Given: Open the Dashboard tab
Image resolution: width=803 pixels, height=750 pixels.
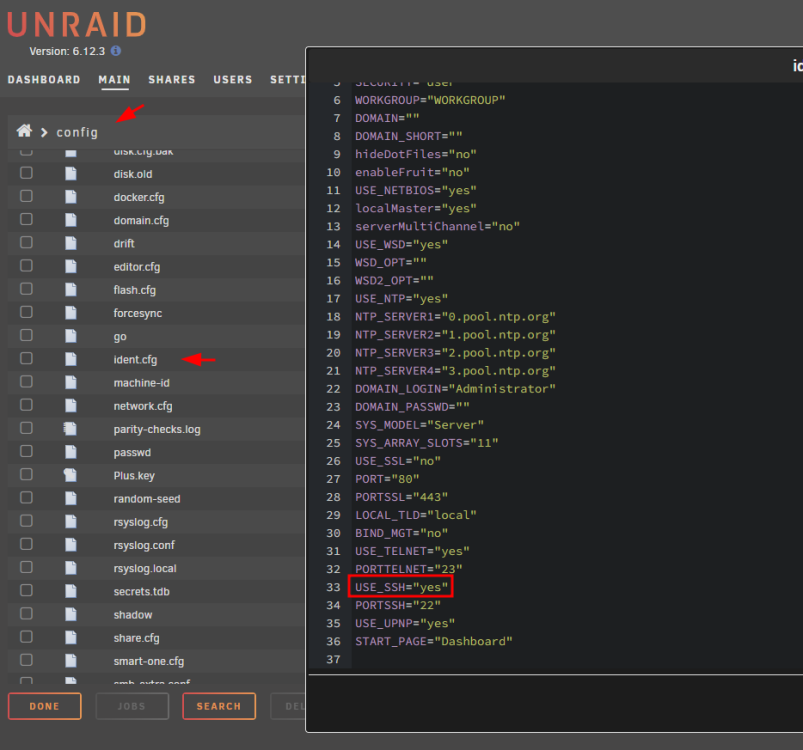Looking at the screenshot, I should click(x=44, y=80).
